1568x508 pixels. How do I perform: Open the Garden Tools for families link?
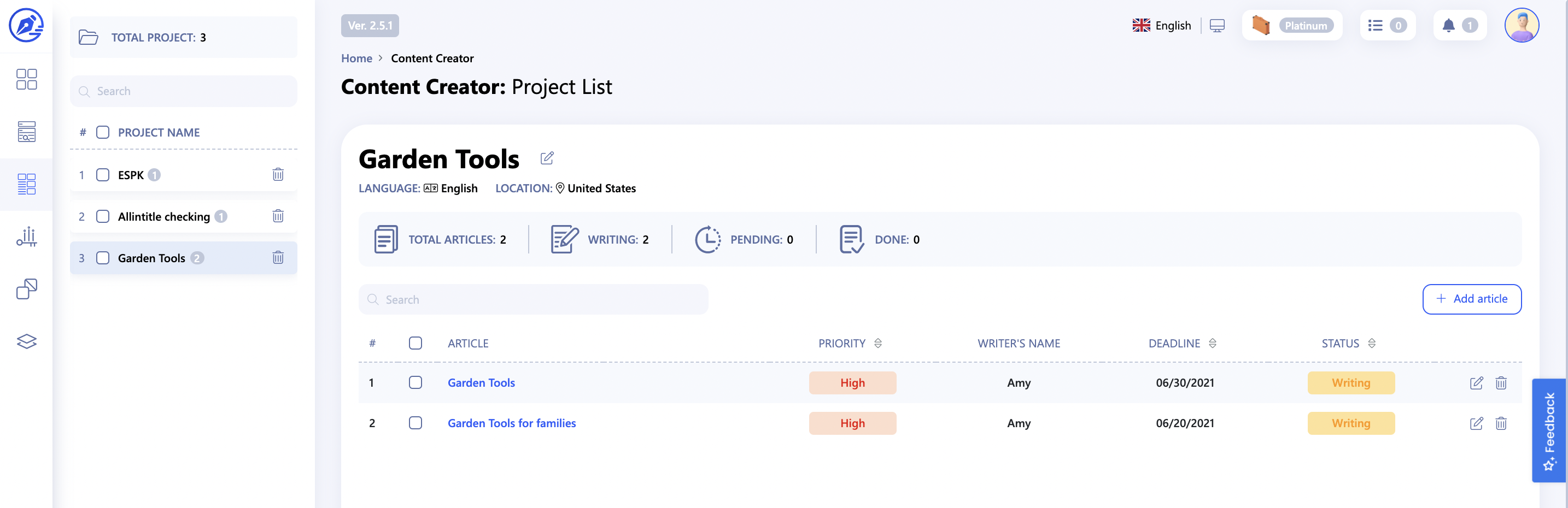(x=511, y=423)
